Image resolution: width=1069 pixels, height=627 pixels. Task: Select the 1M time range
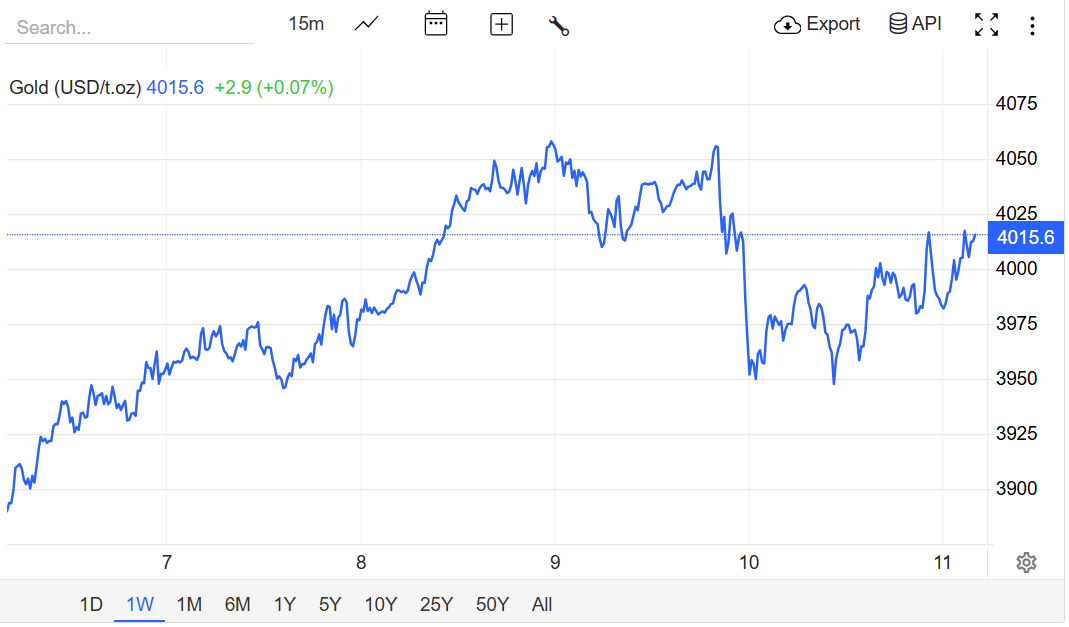[189, 604]
